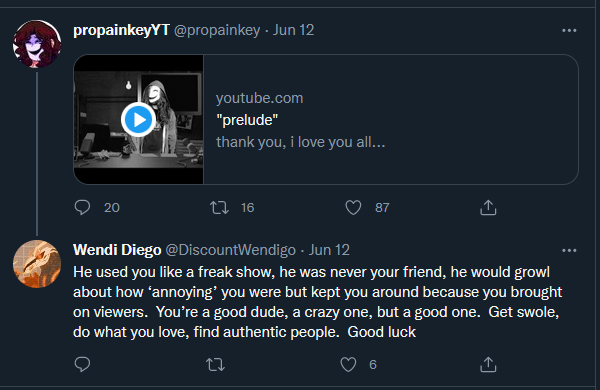The height and width of the screenshot is (390, 600).
Task: Reply to Wendi Diego's tweet
Action: tap(82, 364)
